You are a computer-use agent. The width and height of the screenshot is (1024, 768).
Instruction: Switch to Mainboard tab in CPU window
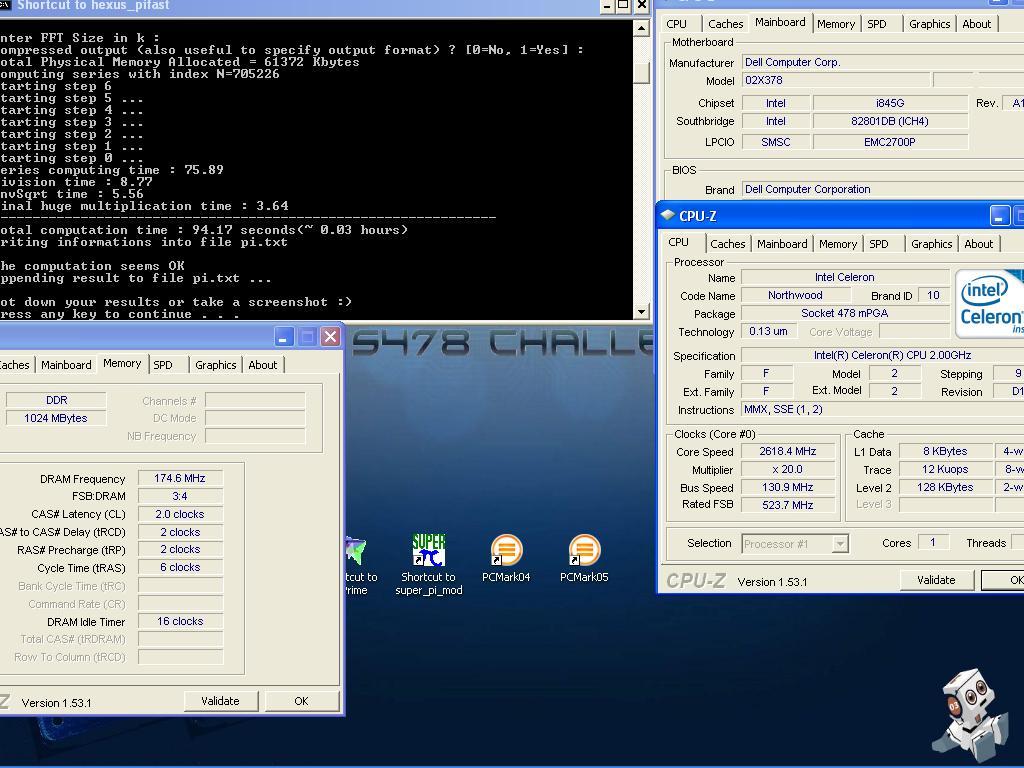[x=782, y=244]
